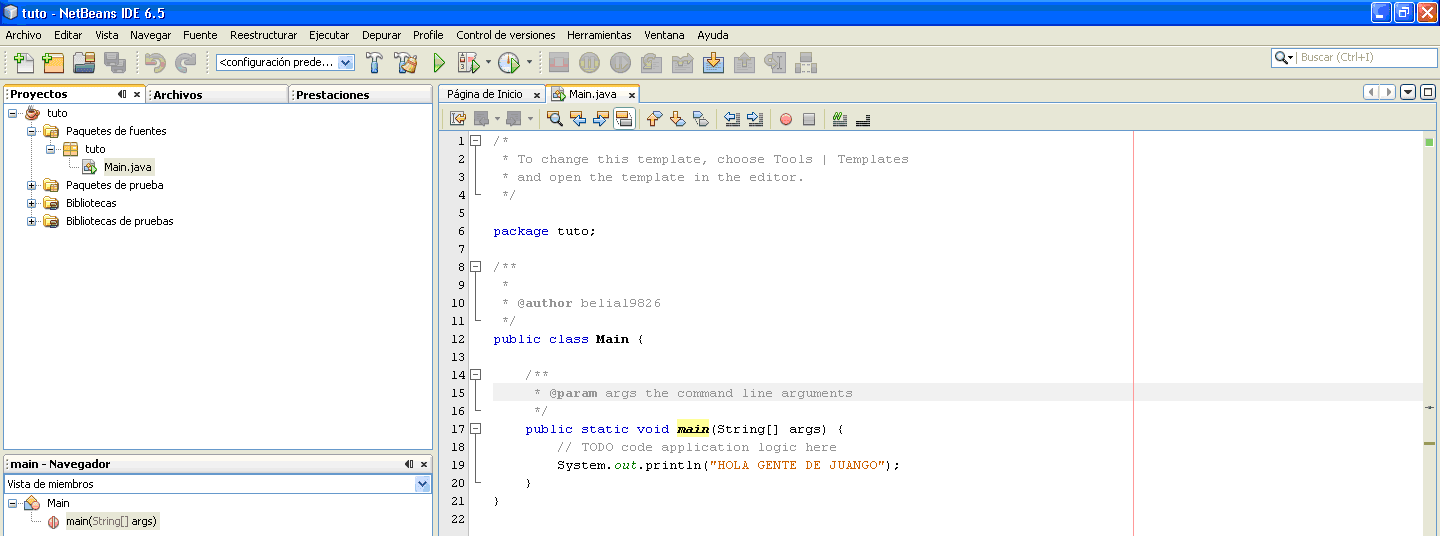Viewport: 1440px width, 536px height.
Task: Click the Step Into debugger icon
Action: 713,62
